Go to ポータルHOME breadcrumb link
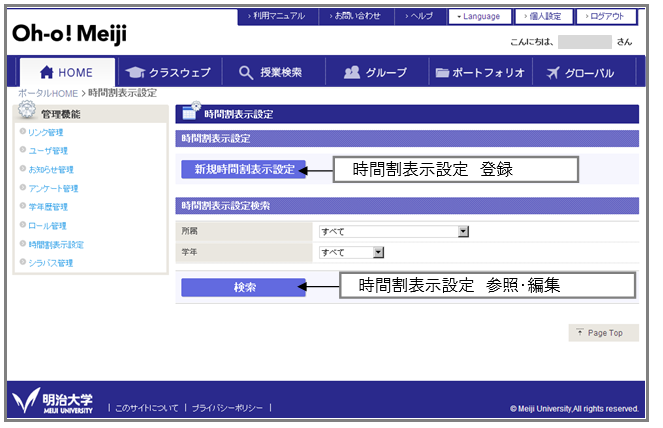The image size is (663, 428). [48, 93]
